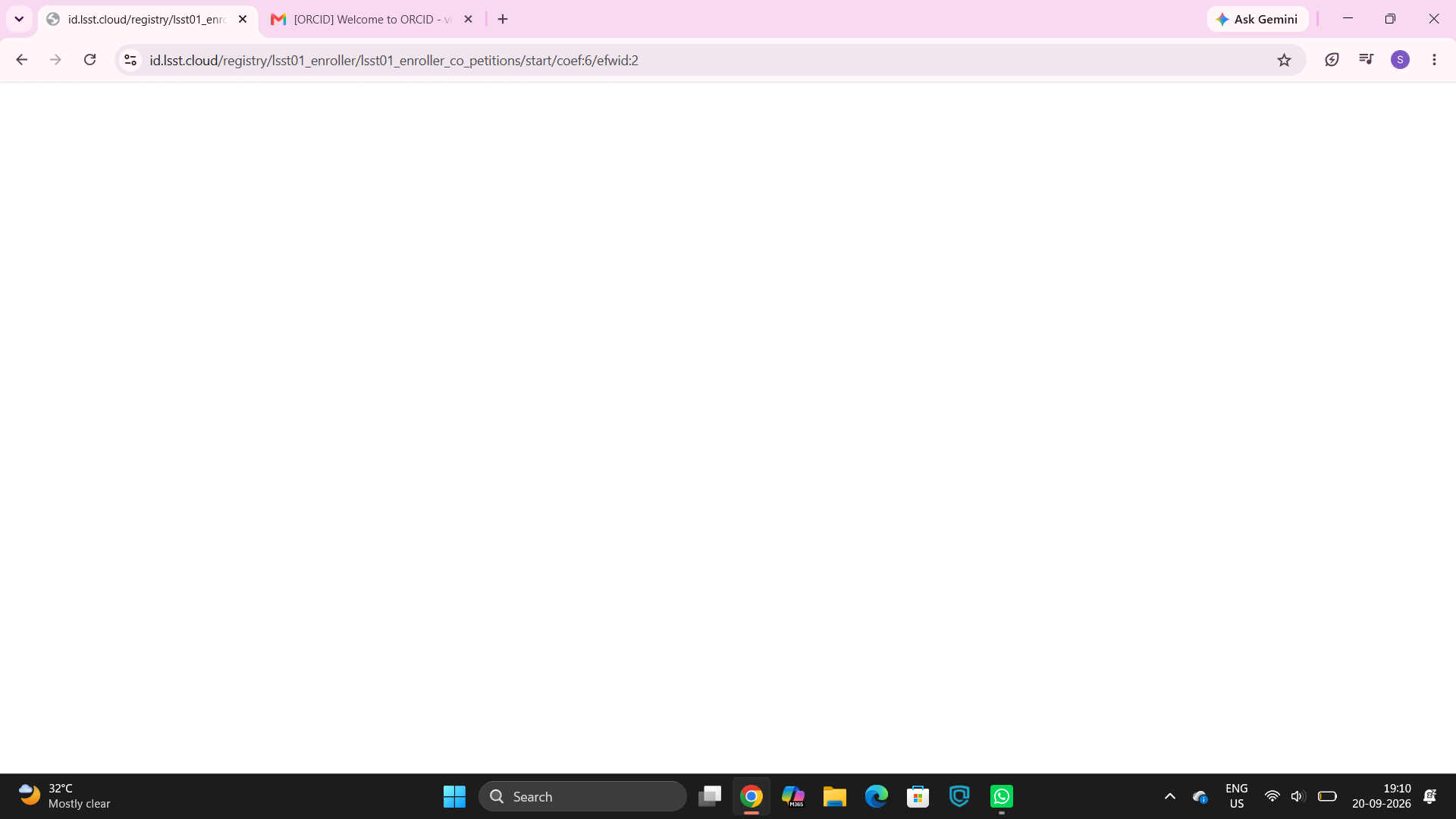Open the media controls icon

[1367, 60]
